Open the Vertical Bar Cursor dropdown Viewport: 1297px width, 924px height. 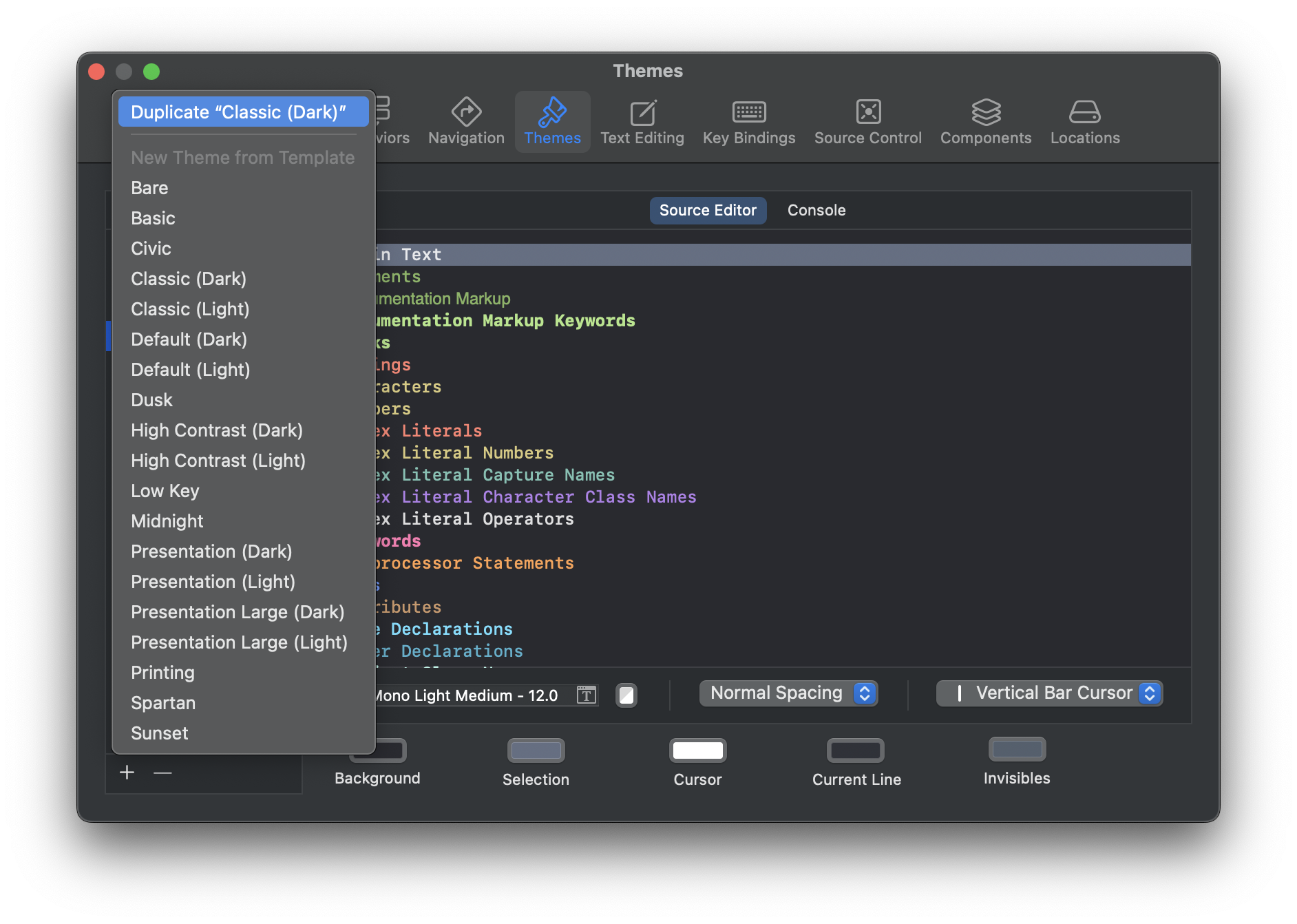click(1050, 693)
